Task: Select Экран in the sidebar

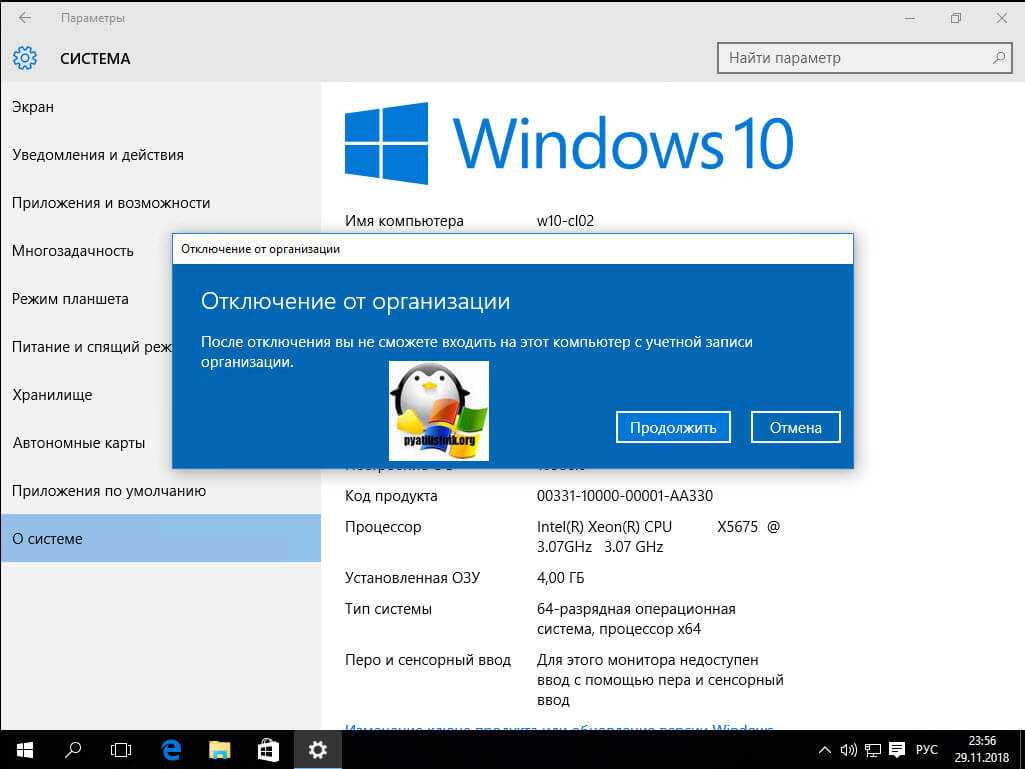Action: click(x=33, y=107)
